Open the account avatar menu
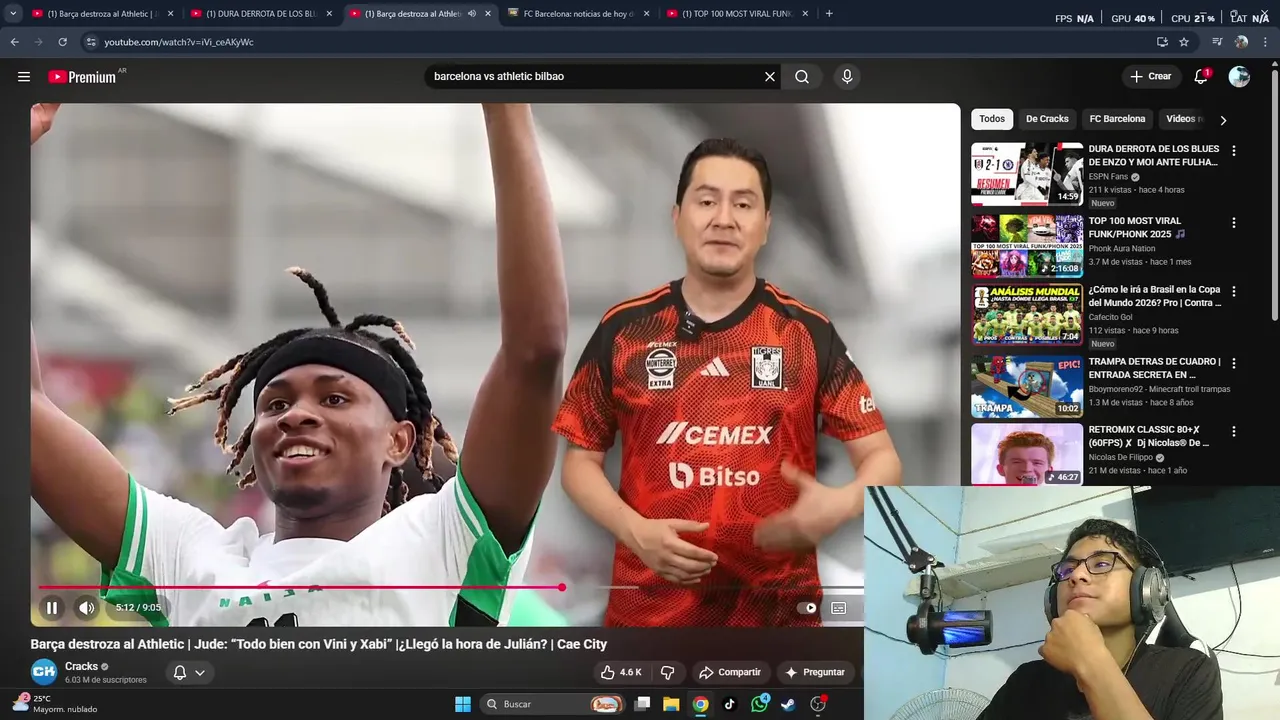 pyautogui.click(x=1239, y=77)
